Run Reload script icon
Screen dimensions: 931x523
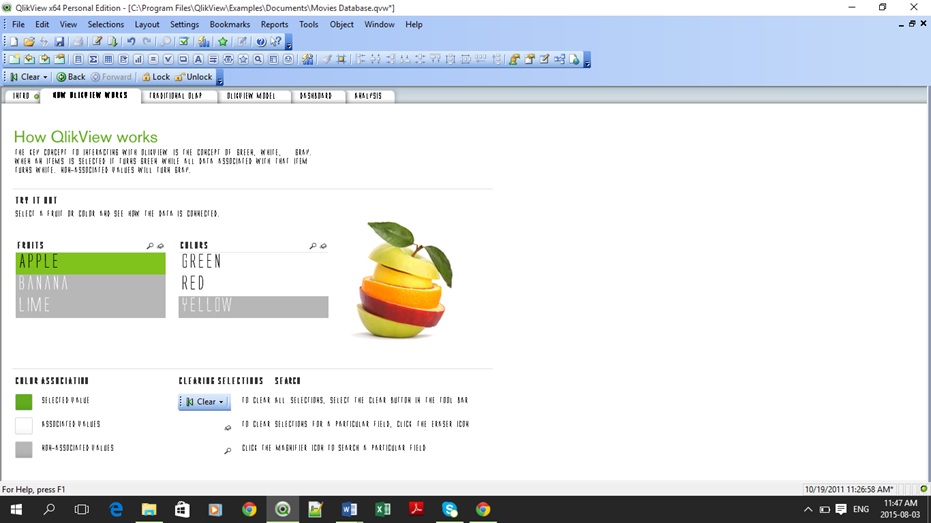pyautogui.click(x=112, y=42)
